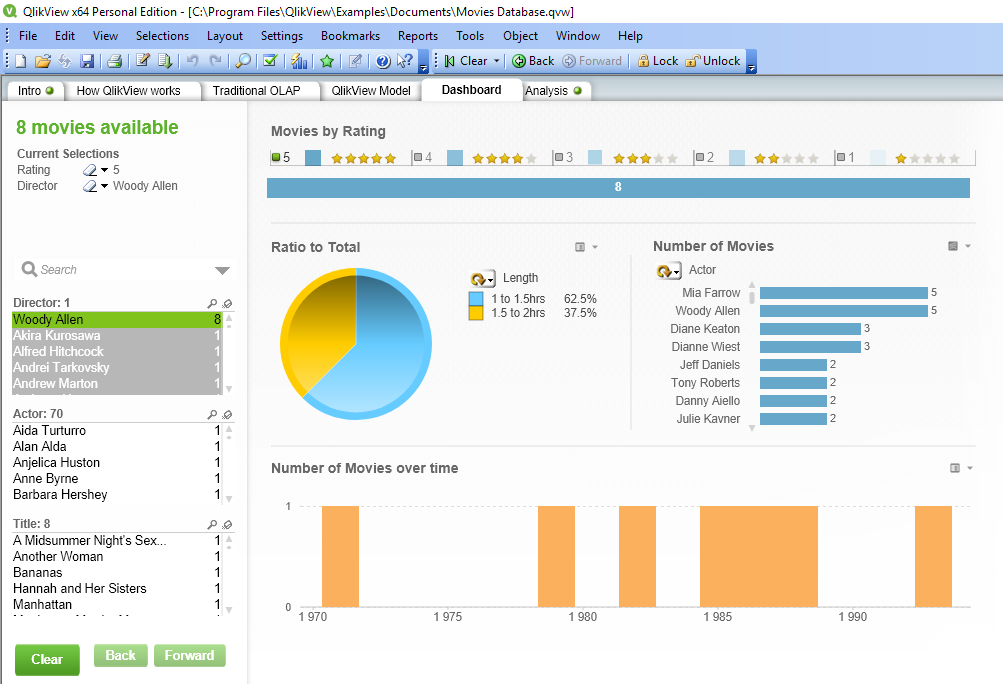Activate the What's This context help cursor
Image resolution: width=1003 pixels, height=684 pixels.
404,61
